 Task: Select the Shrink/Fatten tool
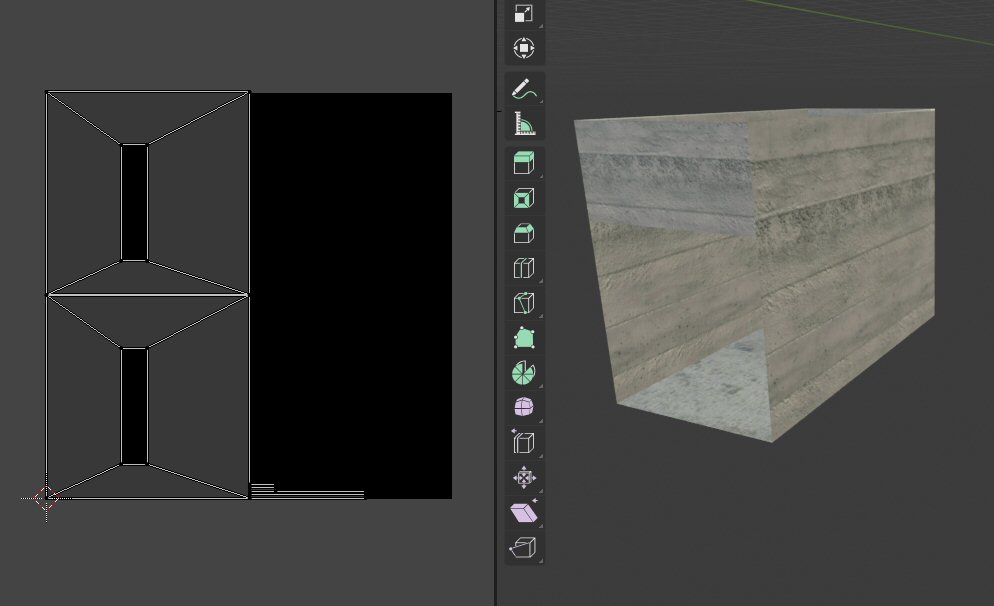click(x=524, y=477)
